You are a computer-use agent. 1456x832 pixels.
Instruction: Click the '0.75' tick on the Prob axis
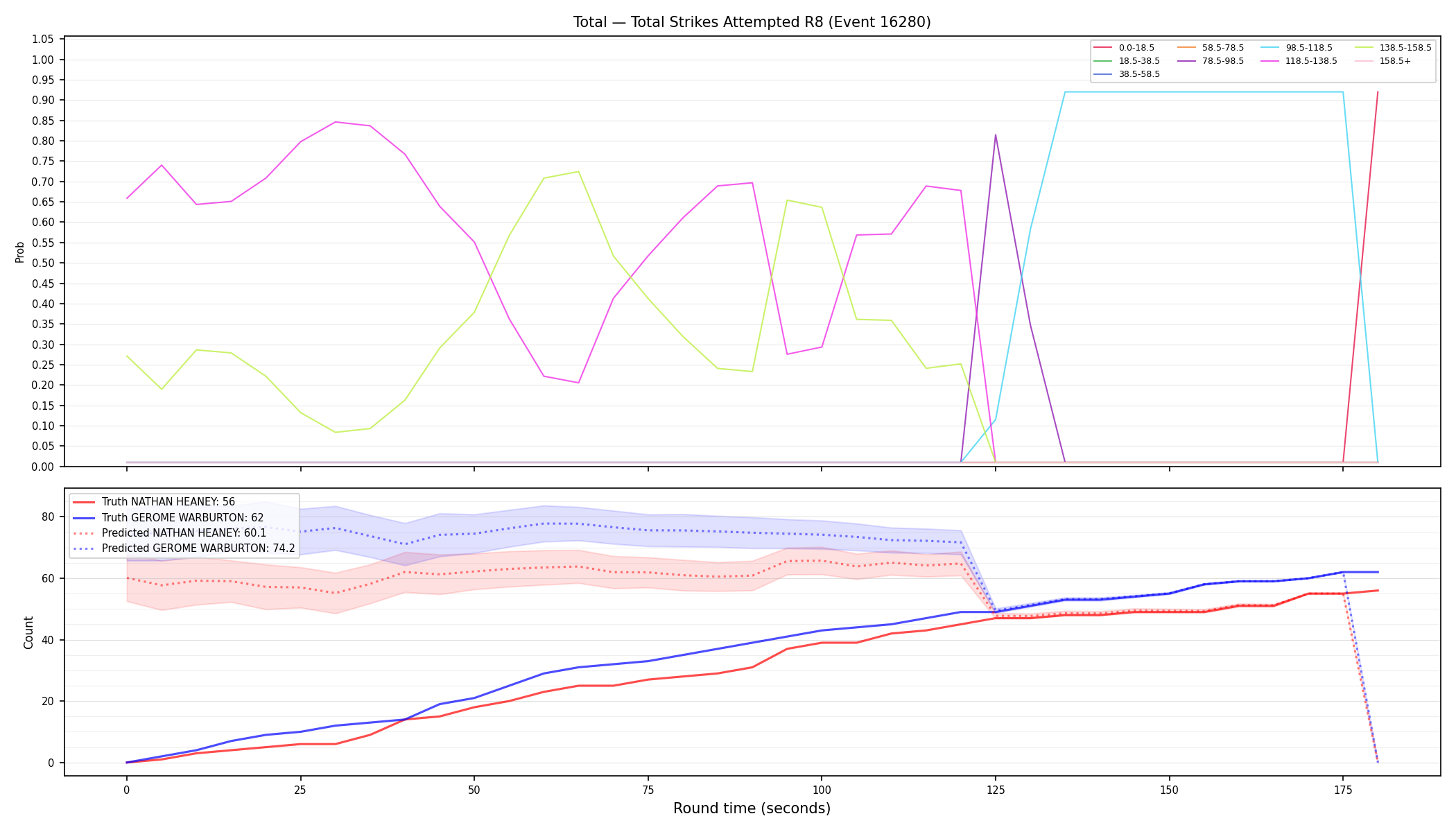(43, 162)
